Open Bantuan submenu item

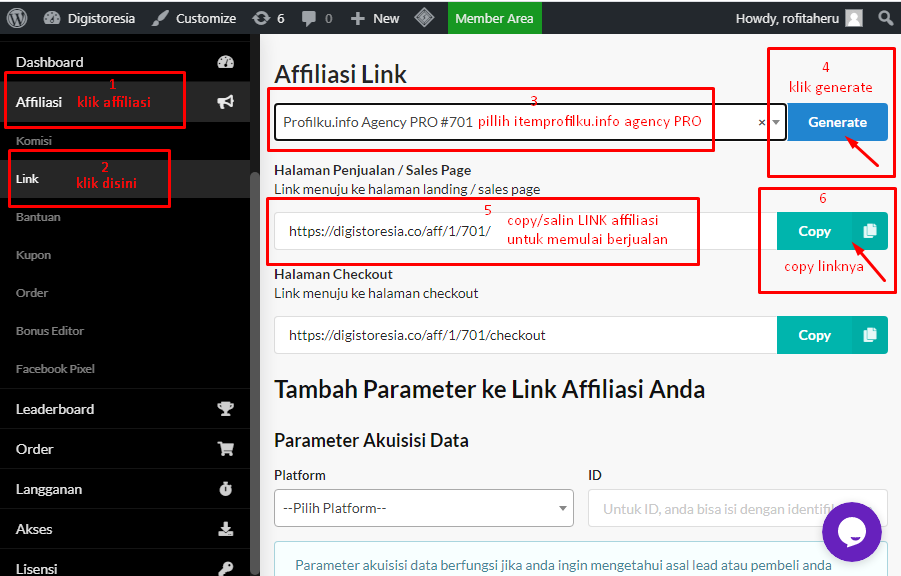click(38, 217)
